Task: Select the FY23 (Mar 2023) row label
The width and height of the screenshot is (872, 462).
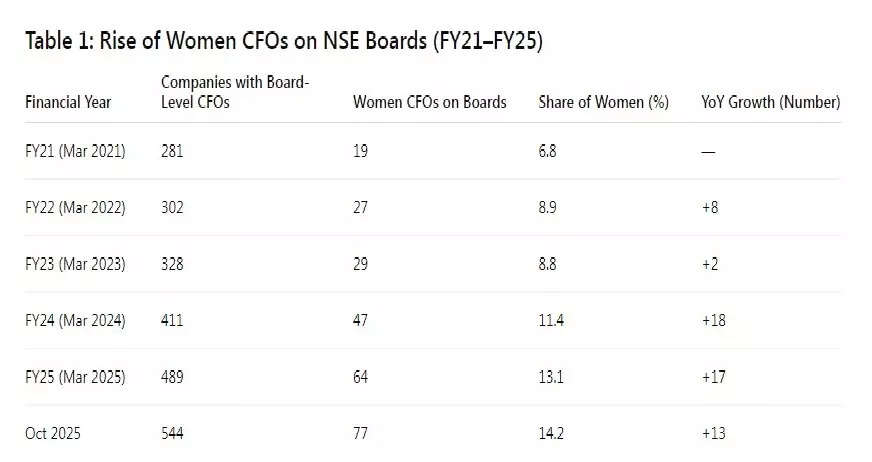Action: point(75,264)
